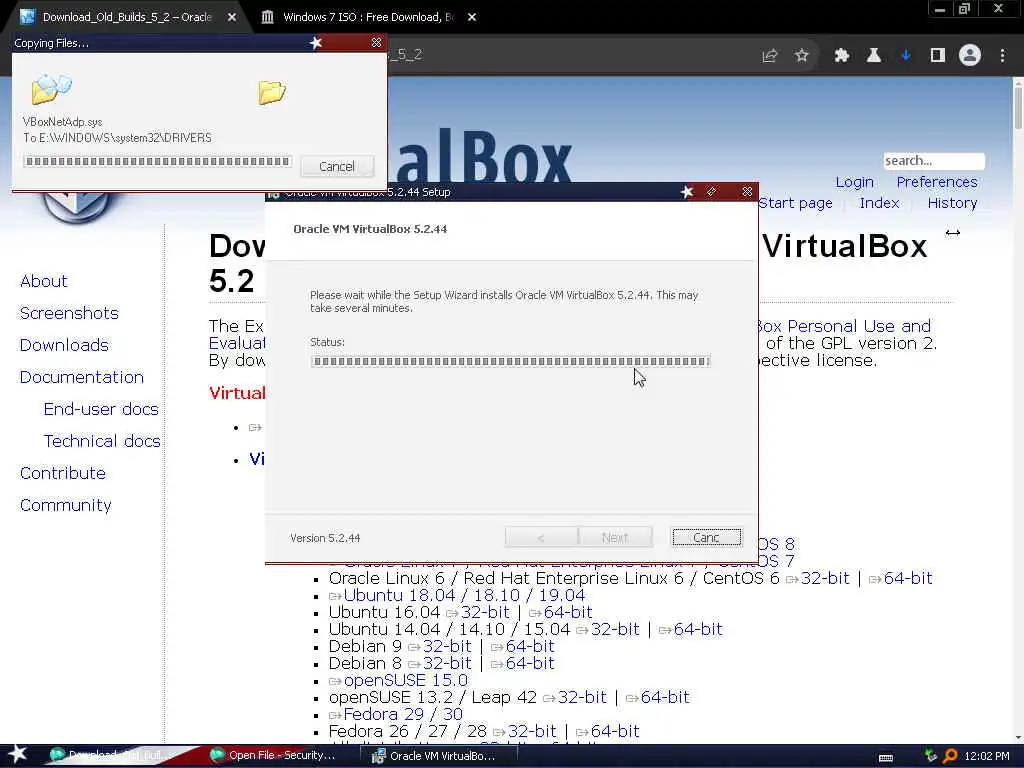This screenshot has height=768, width=1024.
Task: Click the magnifier tray icon
Action: [x=950, y=756]
